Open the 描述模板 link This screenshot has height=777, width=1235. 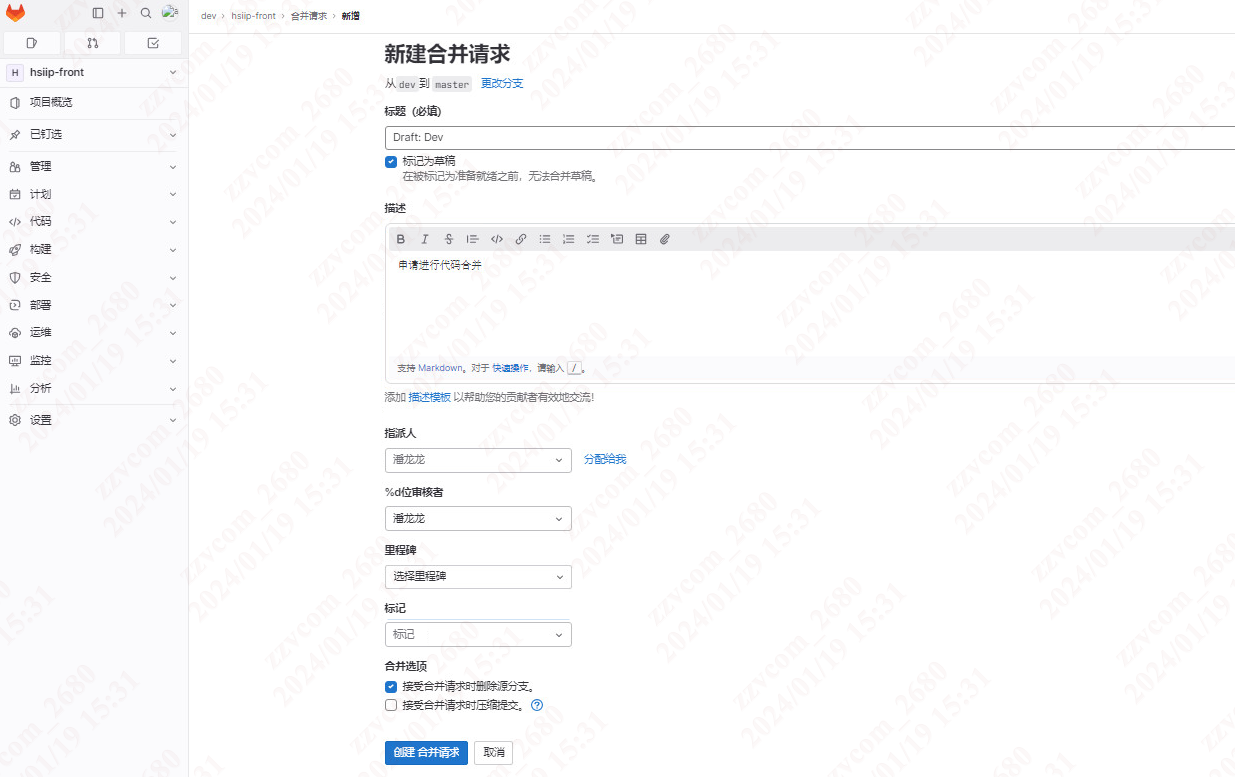tap(430, 397)
